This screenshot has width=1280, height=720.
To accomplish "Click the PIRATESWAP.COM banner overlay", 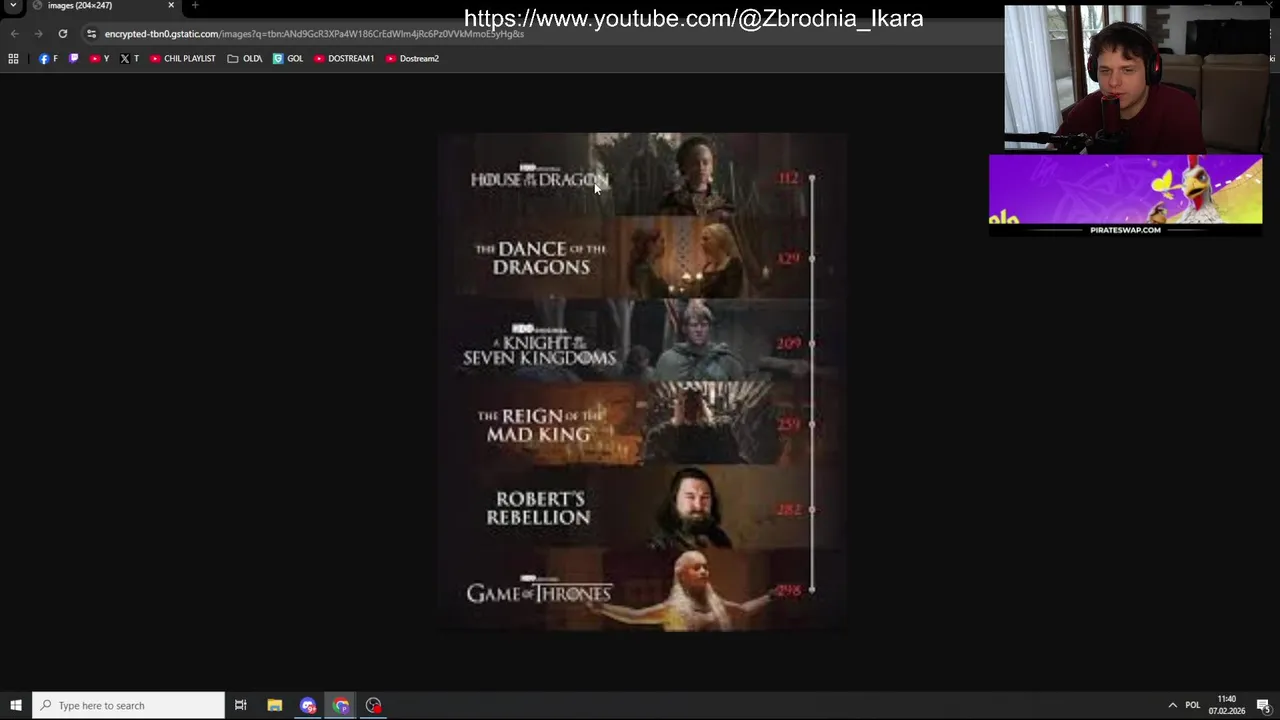I will coord(1125,195).
